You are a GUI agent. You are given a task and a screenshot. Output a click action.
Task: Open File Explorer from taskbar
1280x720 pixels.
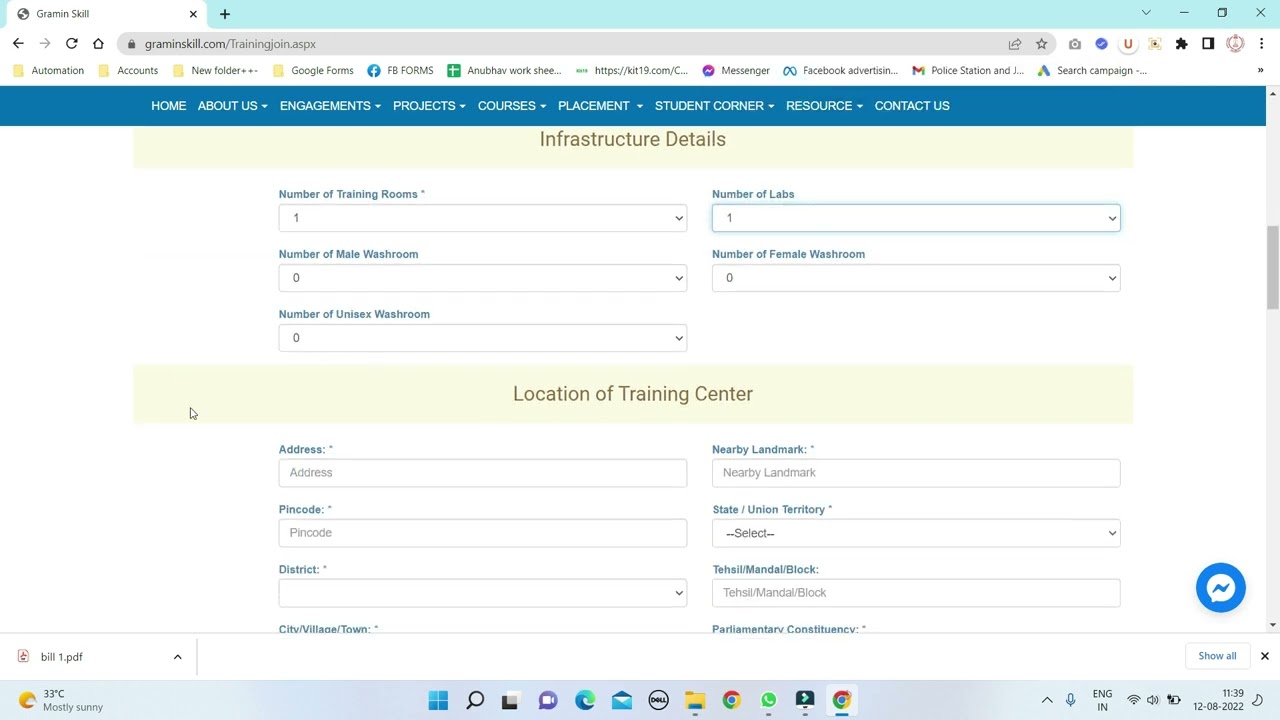point(695,700)
